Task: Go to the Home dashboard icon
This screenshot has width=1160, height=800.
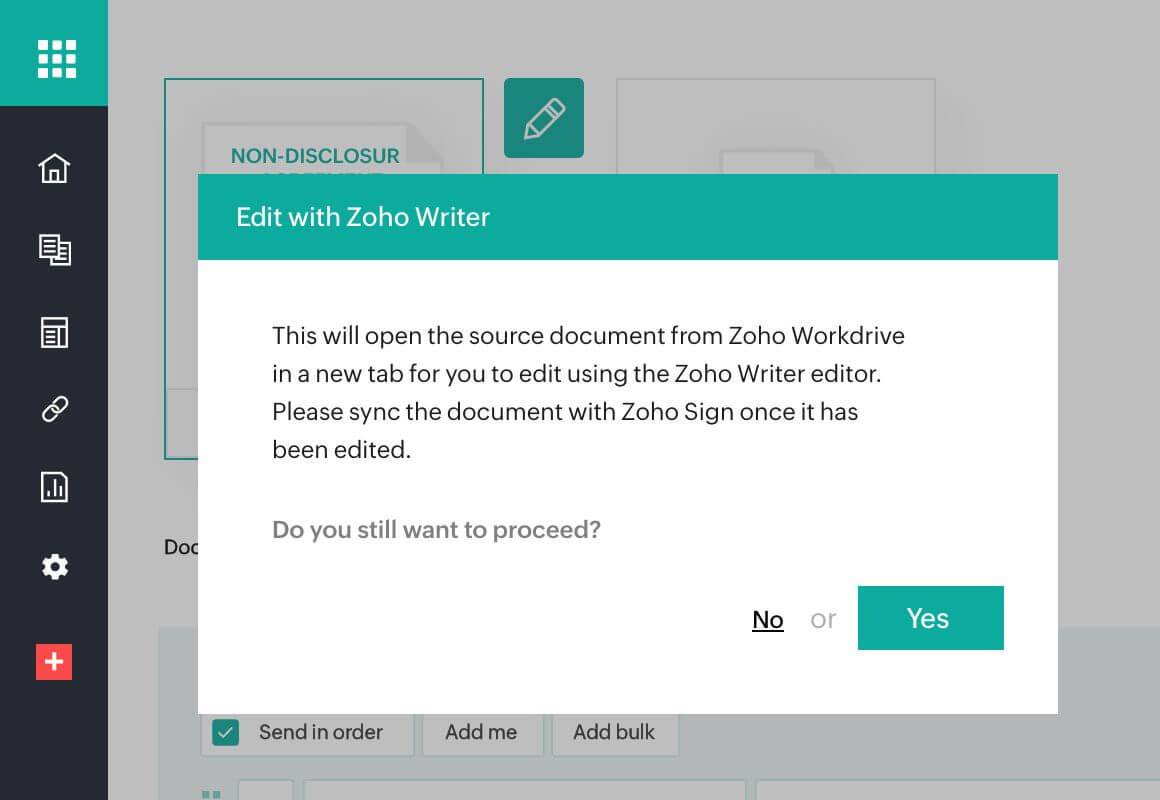Action: point(54,168)
